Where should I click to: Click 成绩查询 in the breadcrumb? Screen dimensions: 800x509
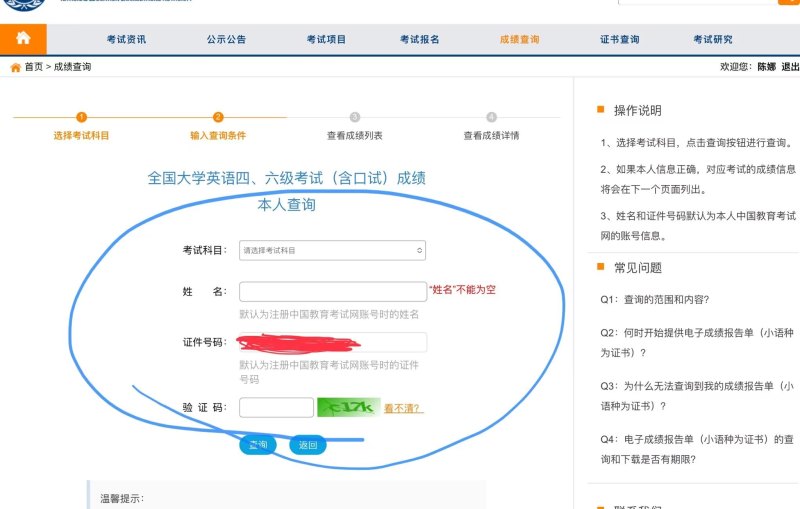click(x=72, y=67)
